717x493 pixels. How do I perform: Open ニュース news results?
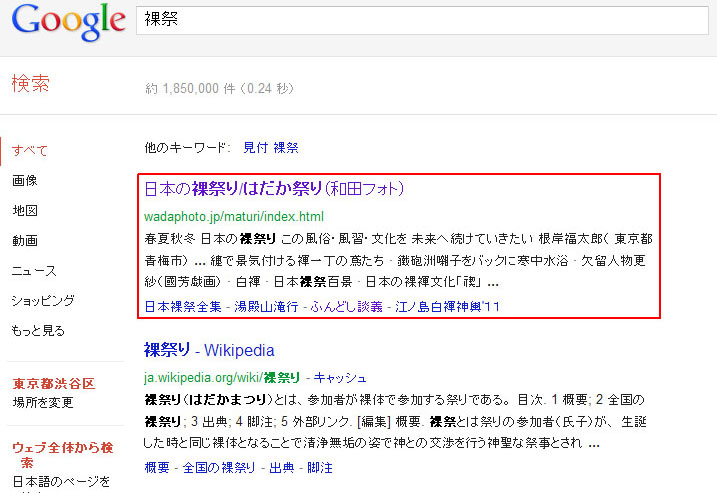coord(34,271)
